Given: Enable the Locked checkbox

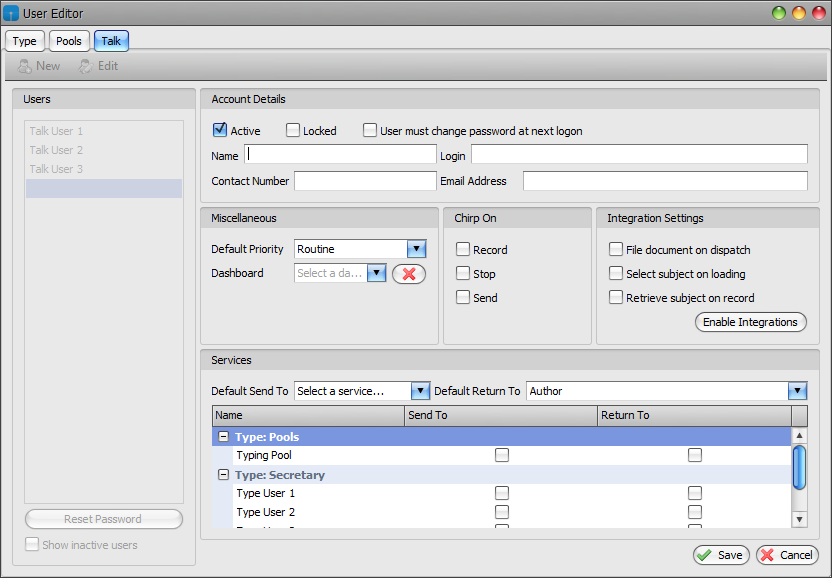Looking at the screenshot, I should click(x=293, y=130).
